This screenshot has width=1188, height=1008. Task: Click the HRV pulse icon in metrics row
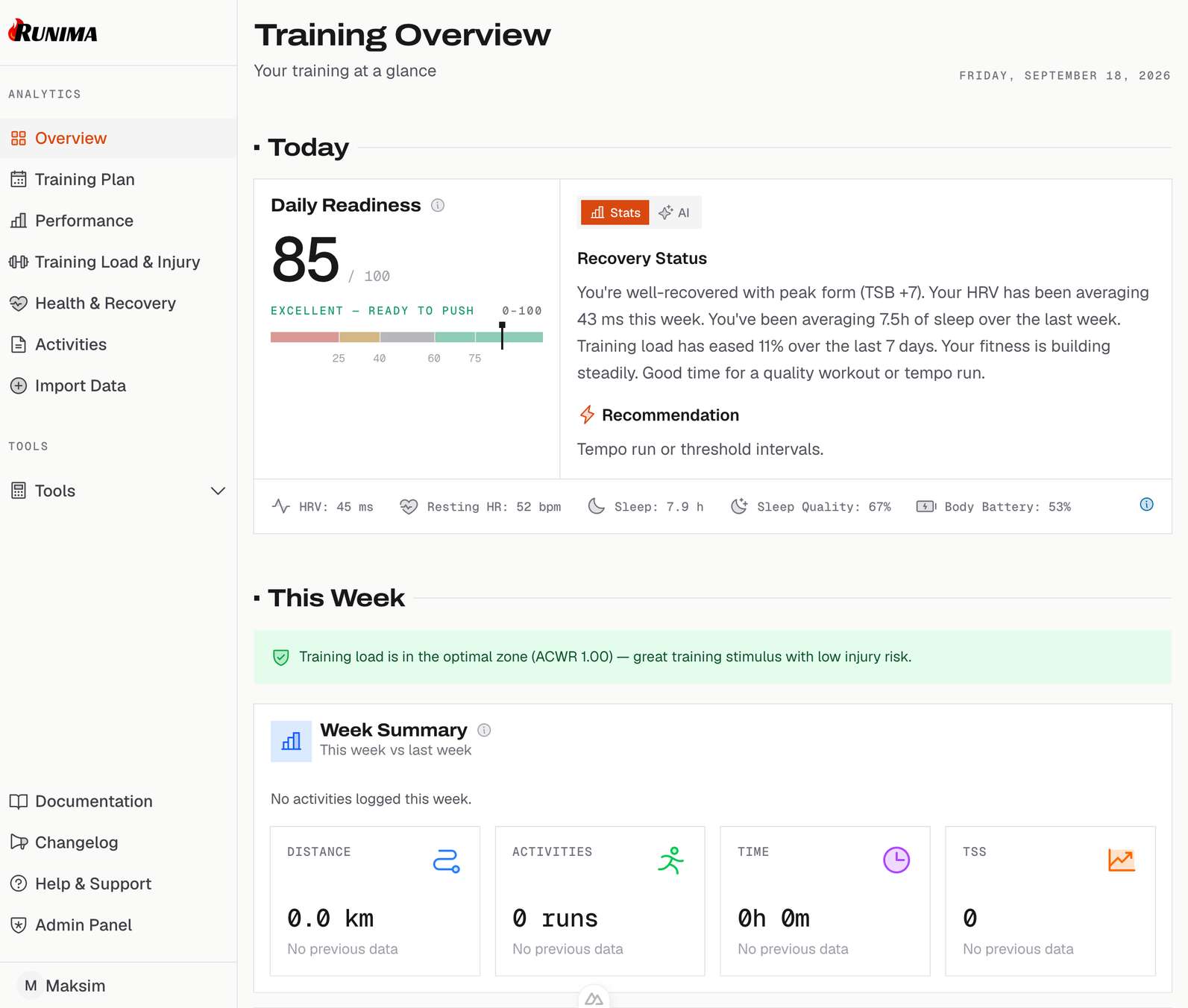coord(281,506)
